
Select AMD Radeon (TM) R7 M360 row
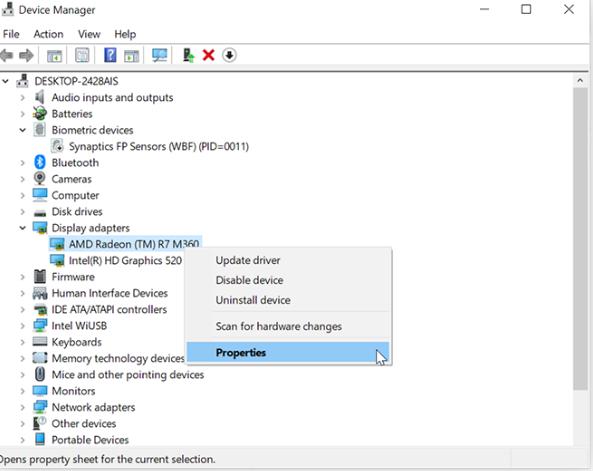125,244
